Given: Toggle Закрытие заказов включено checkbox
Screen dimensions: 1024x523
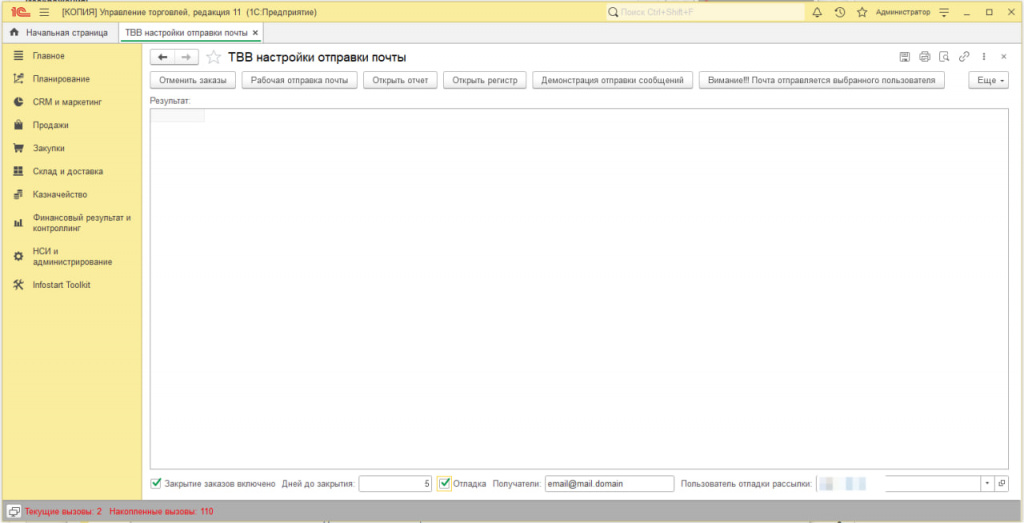Looking at the screenshot, I should click(x=155, y=484).
